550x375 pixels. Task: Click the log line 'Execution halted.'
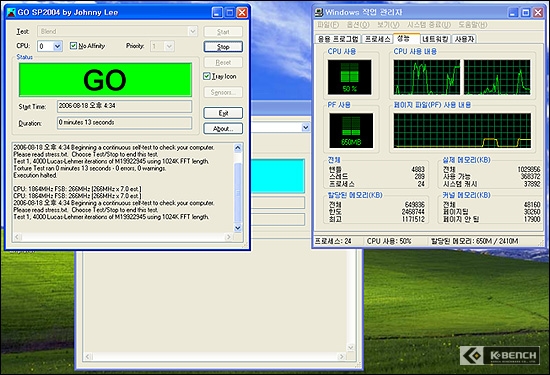(35, 175)
